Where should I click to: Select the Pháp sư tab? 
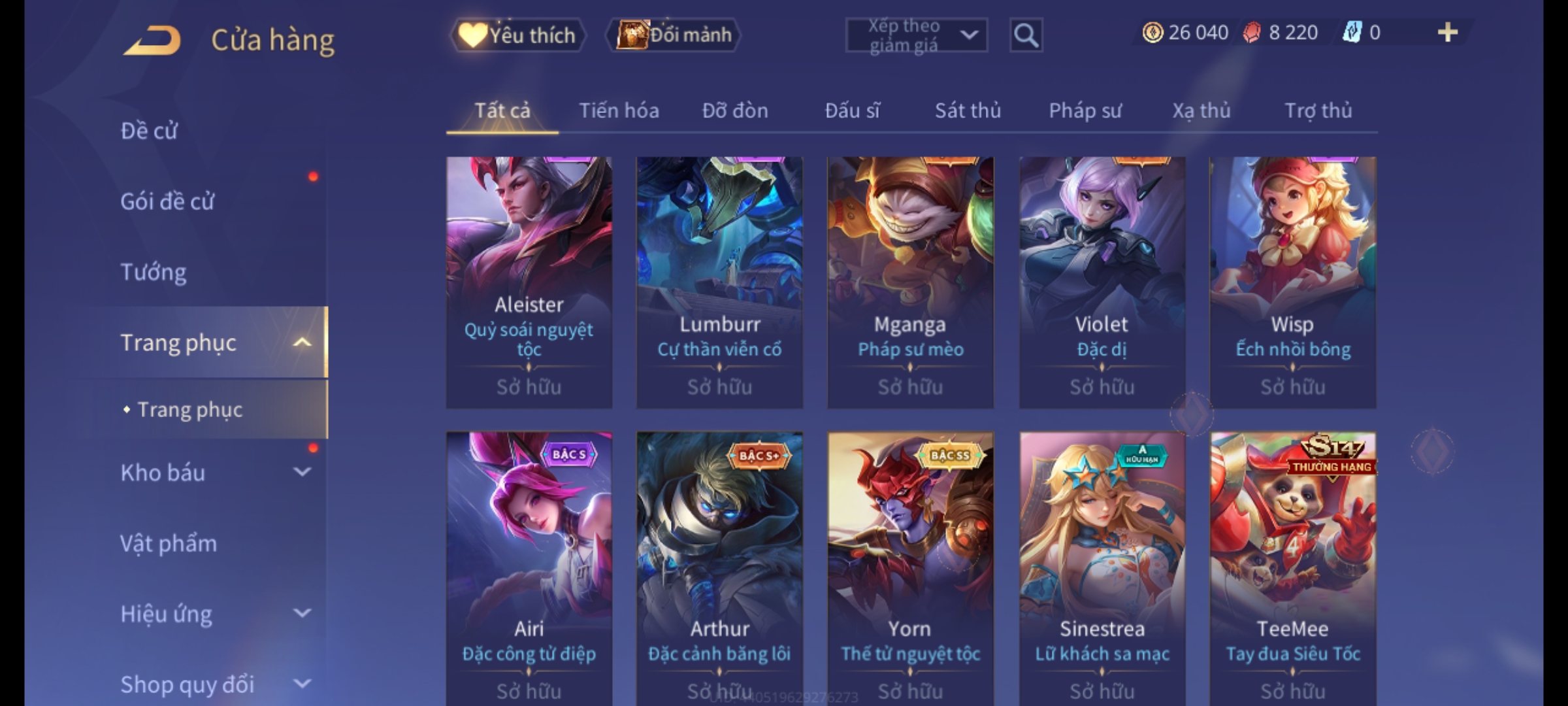(x=1085, y=110)
